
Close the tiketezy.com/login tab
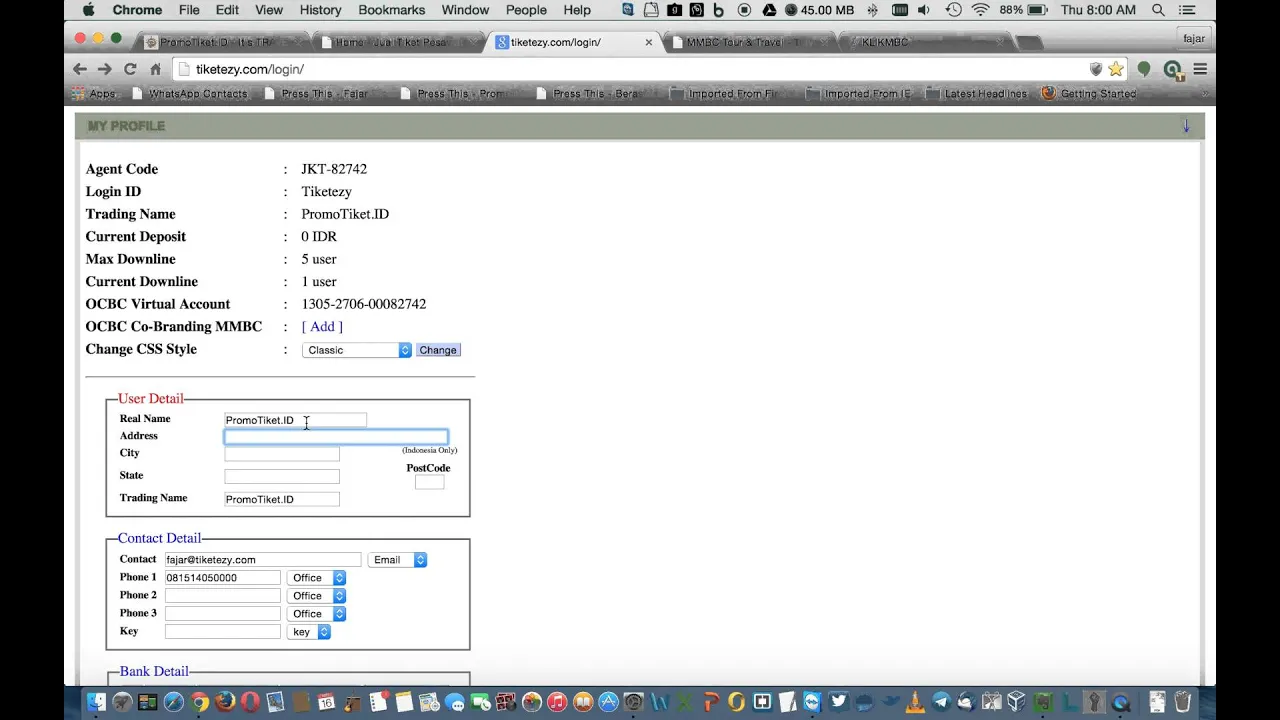pyautogui.click(x=649, y=43)
